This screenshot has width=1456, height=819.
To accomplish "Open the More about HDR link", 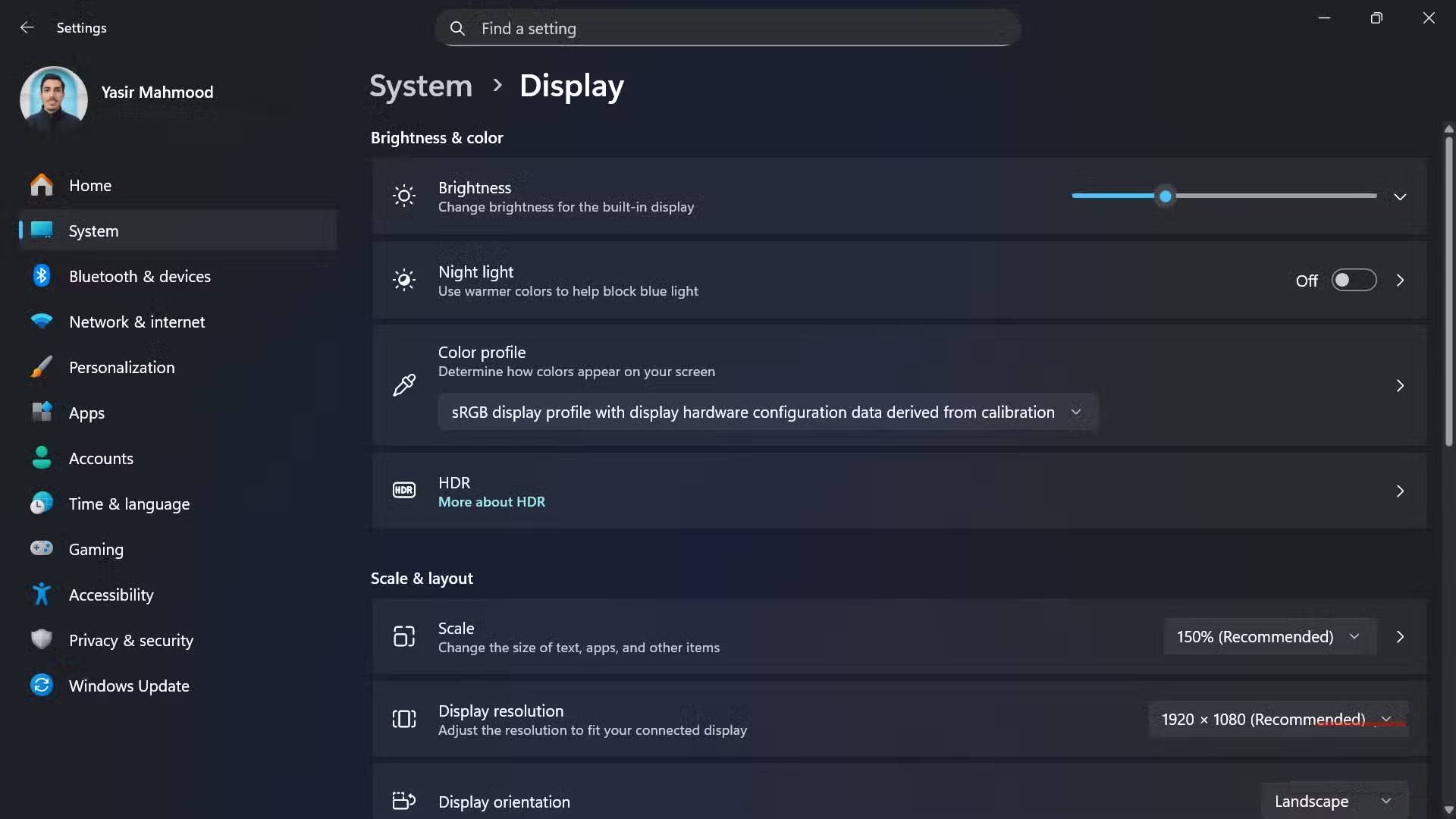I will coord(491,502).
